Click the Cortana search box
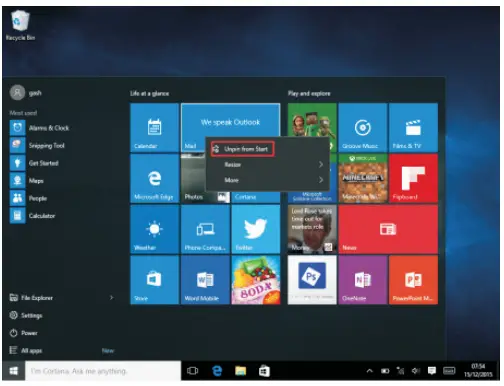This screenshot has width=504, height=386. [x=103, y=371]
